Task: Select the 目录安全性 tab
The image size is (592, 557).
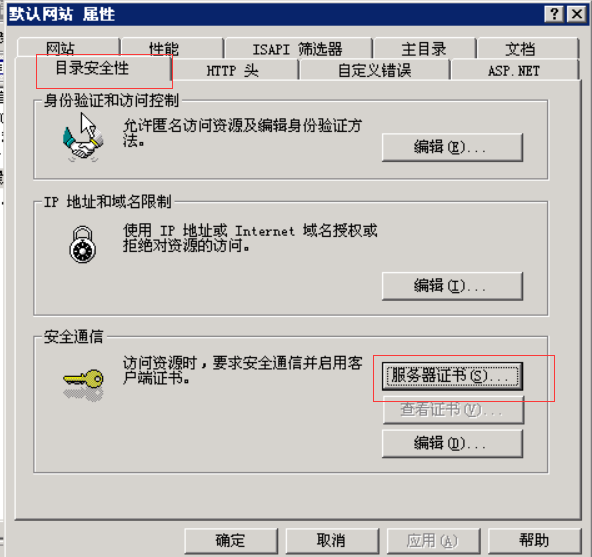Action: tap(93, 69)
